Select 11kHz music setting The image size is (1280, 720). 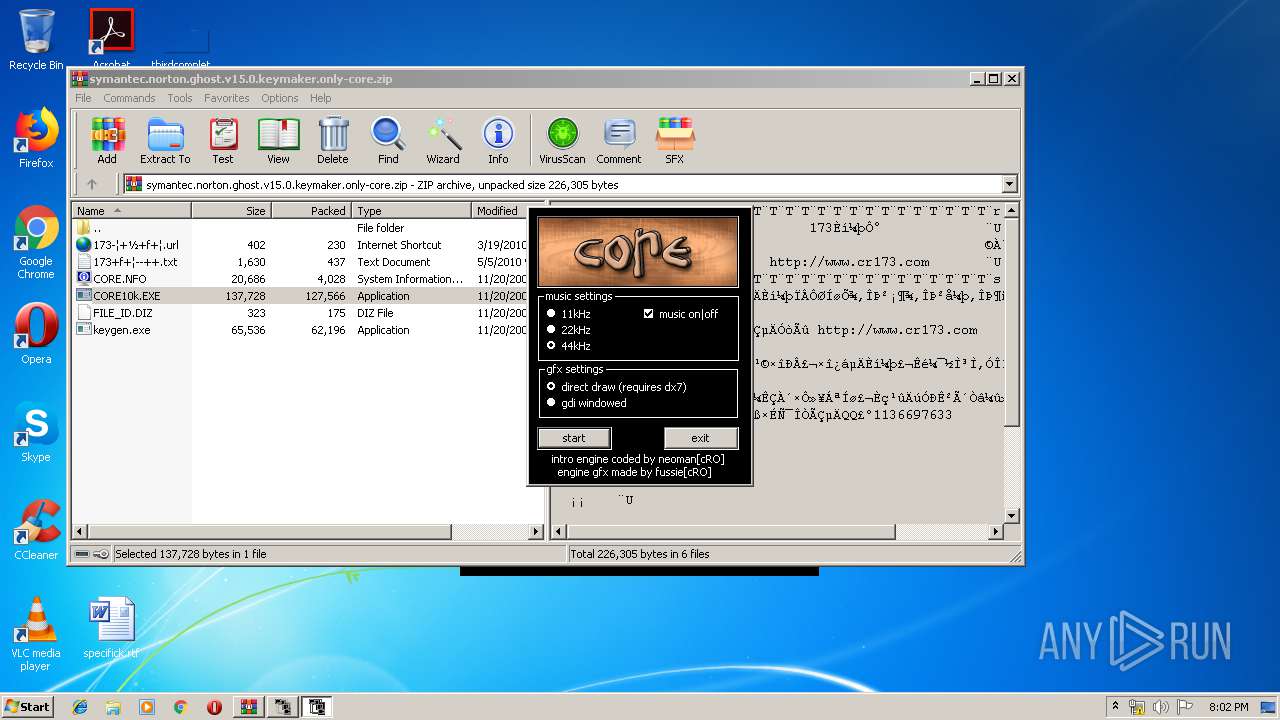coord(570,314)
